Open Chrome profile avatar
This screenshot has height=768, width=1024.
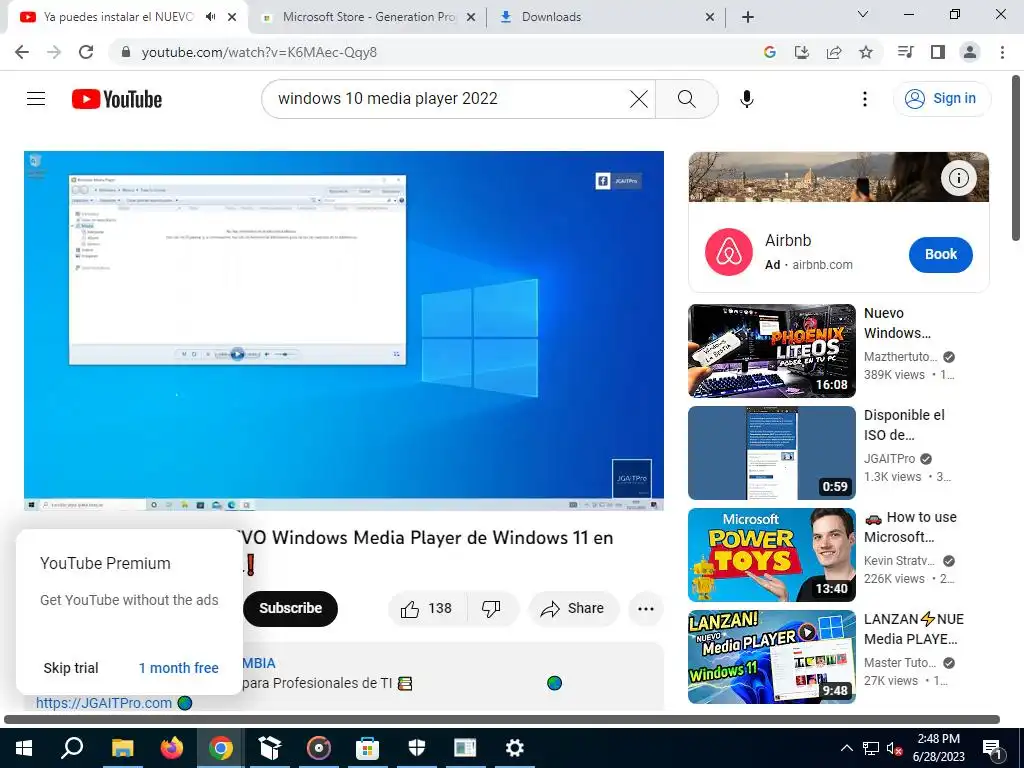[x=970, y=52]
